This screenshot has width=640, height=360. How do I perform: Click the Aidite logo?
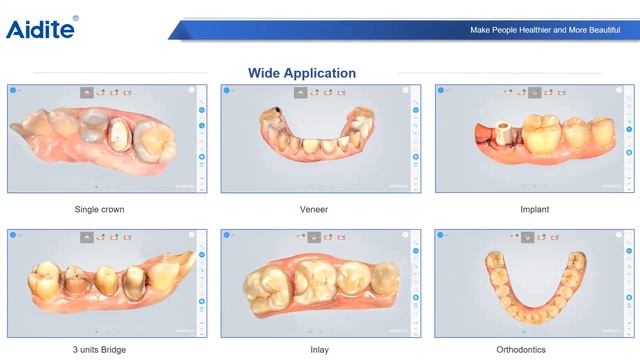tap(42, 28)
